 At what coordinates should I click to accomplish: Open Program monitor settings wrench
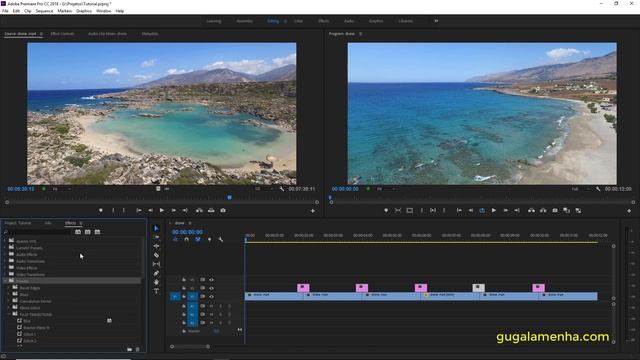click(x=598, y=189)
